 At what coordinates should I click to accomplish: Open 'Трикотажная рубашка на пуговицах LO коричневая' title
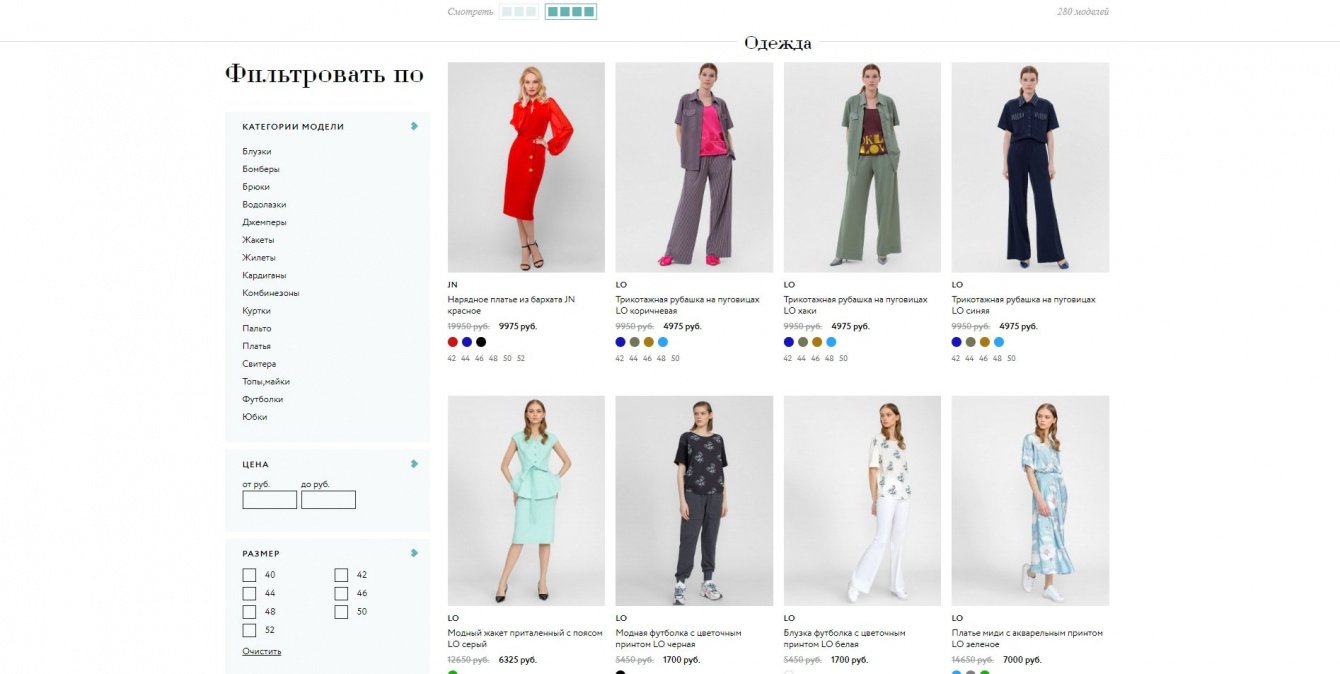pos(688,305)
